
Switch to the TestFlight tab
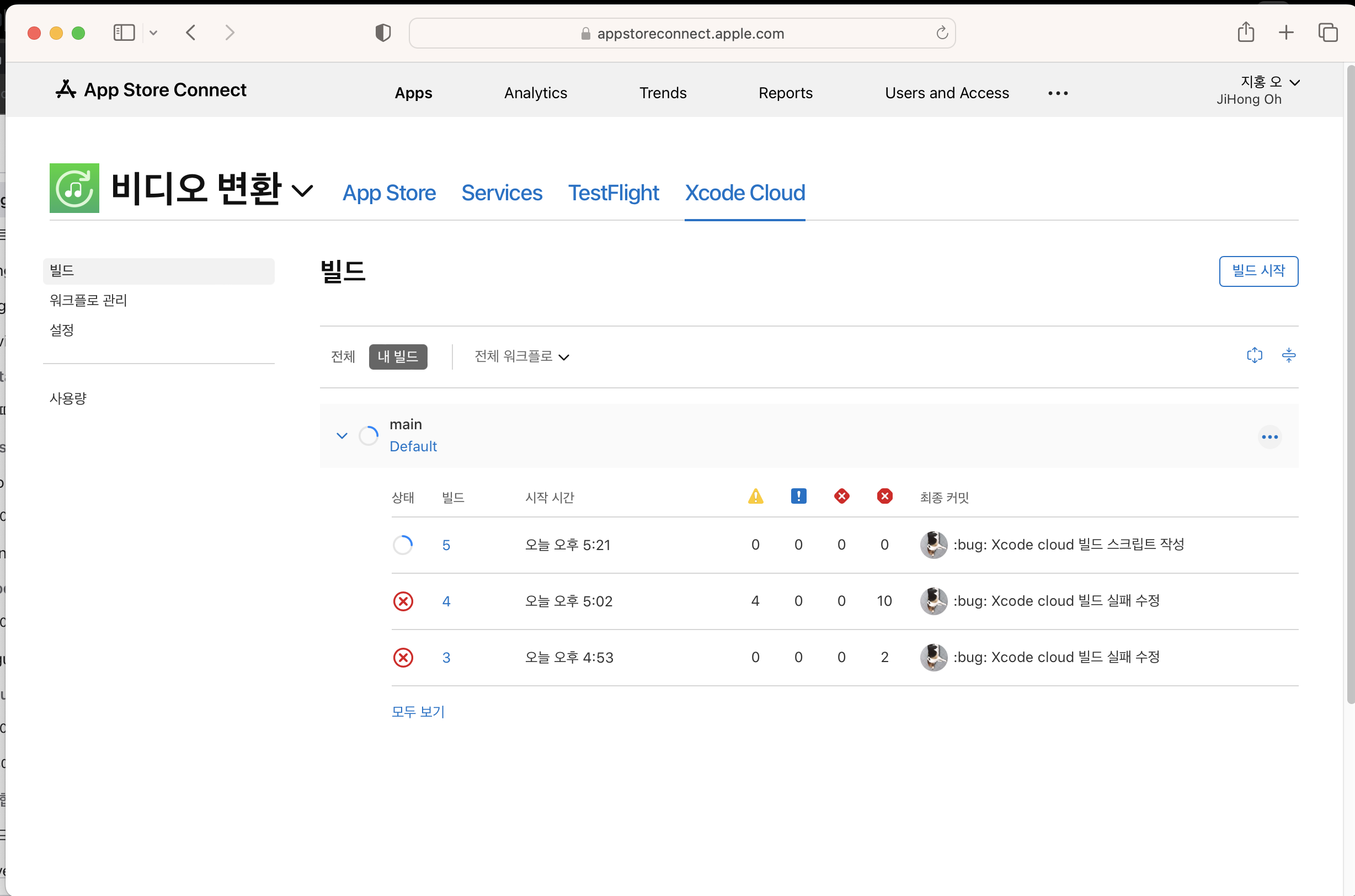pos(613,193)
